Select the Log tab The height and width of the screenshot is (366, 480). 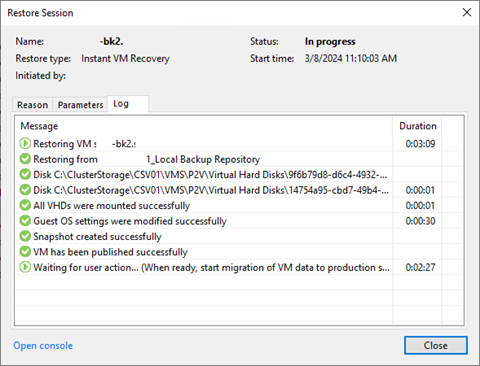(x=128, y=104)
